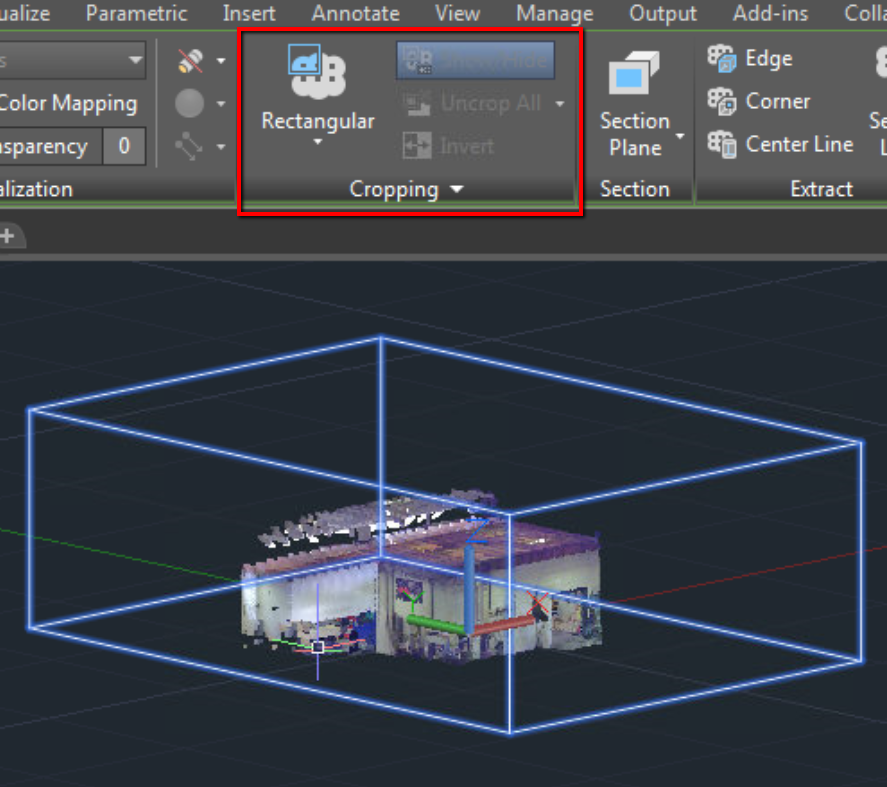
Task: Toggle Show/Hide cropped point cloud regions
Action: pyautogui.click(x=474, y=59)
